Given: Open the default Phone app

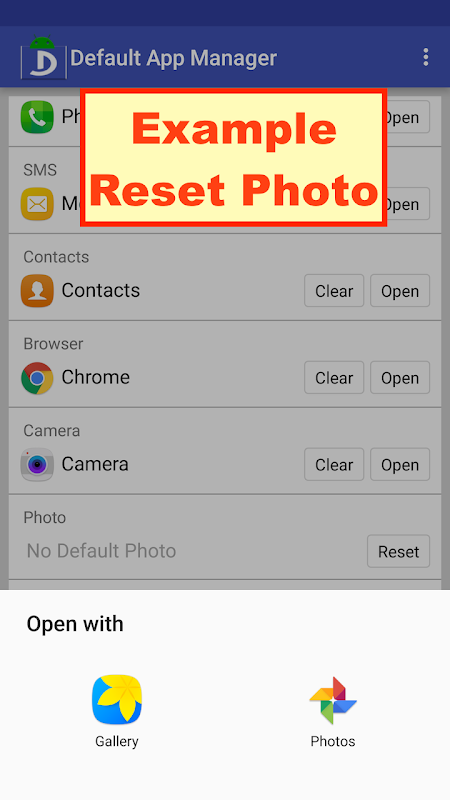Looking at the screenshot, I should (x=408, y=117).
